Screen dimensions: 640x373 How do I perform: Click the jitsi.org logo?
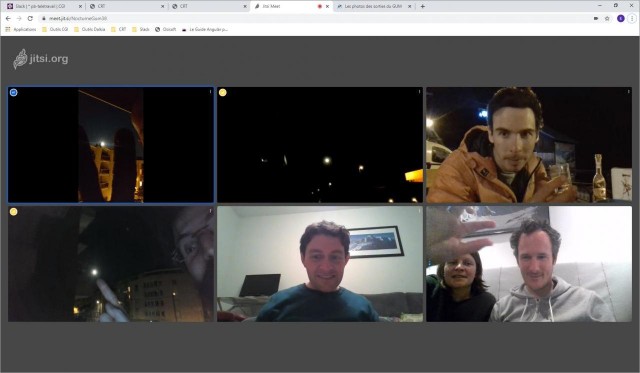[40, 59]
